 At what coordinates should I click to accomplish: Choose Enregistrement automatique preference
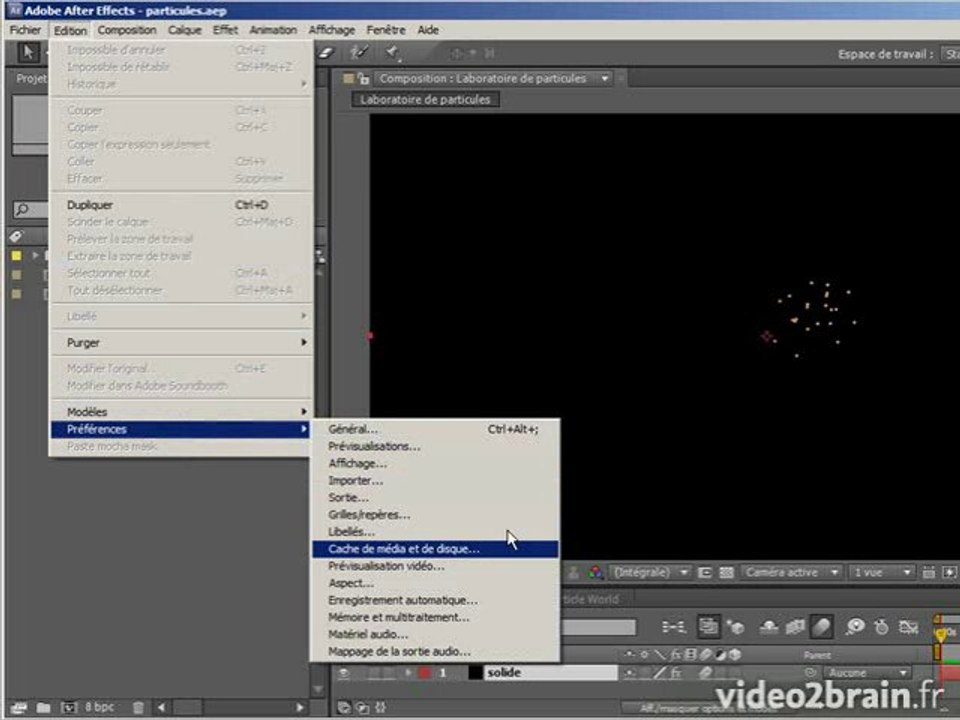pyautogui.click(x=435, y=601)
